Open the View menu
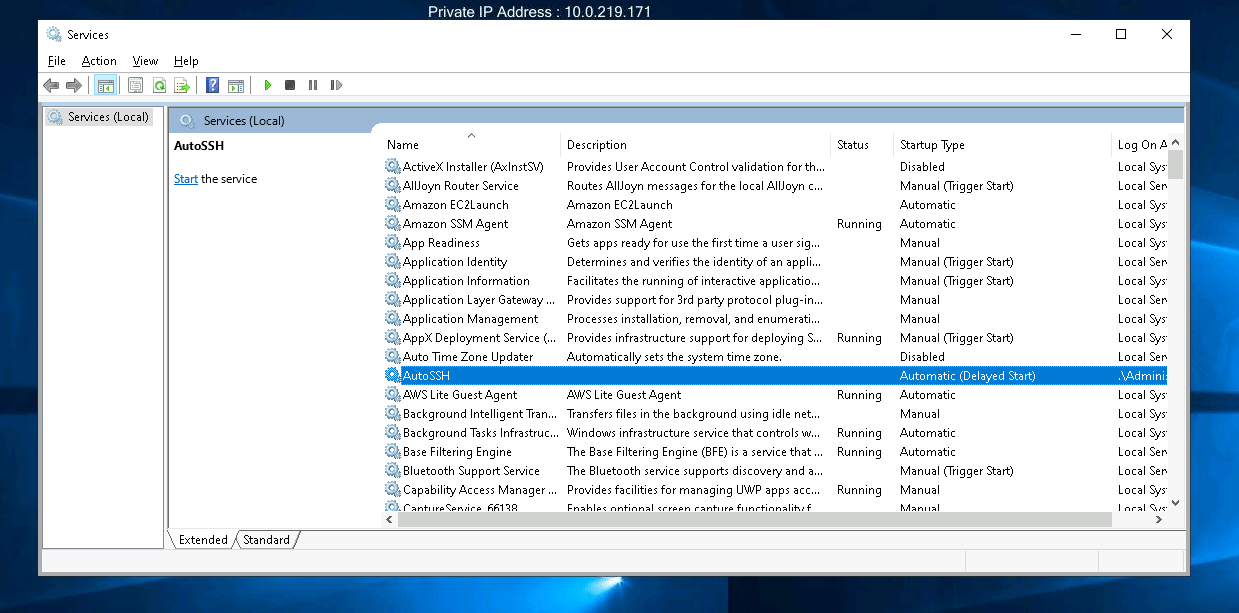The height and width of the screenshot is (613, 1239). point(145,61)
